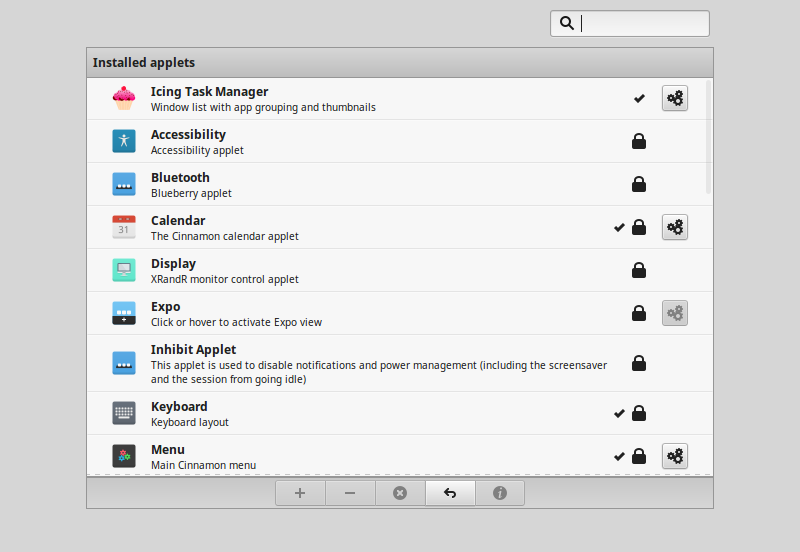Click checkmark on Keyboard row

point(619,413)
